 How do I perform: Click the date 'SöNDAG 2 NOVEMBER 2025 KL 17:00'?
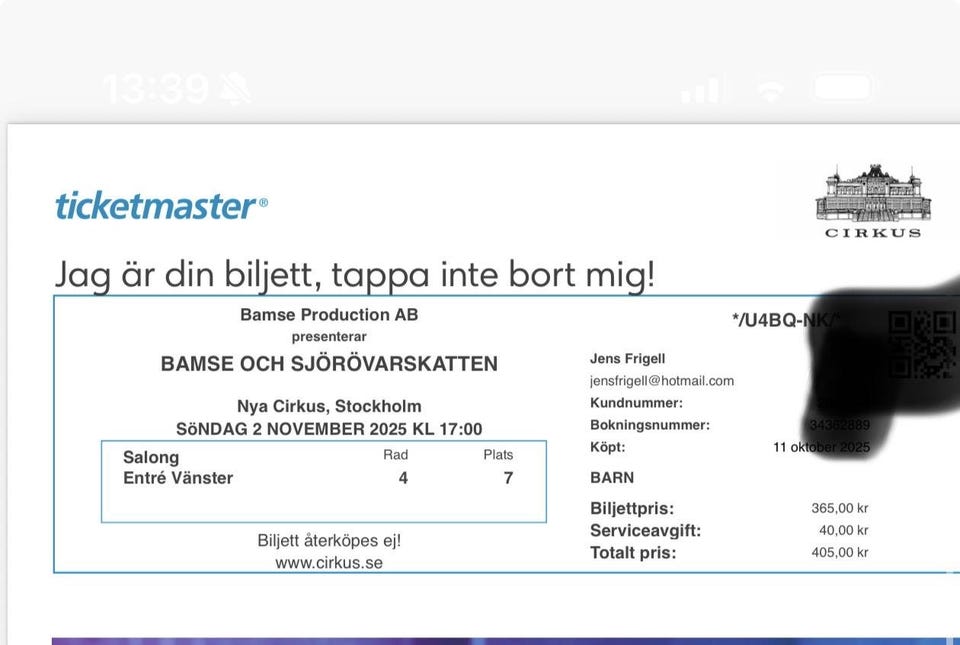tap(329, 429)
